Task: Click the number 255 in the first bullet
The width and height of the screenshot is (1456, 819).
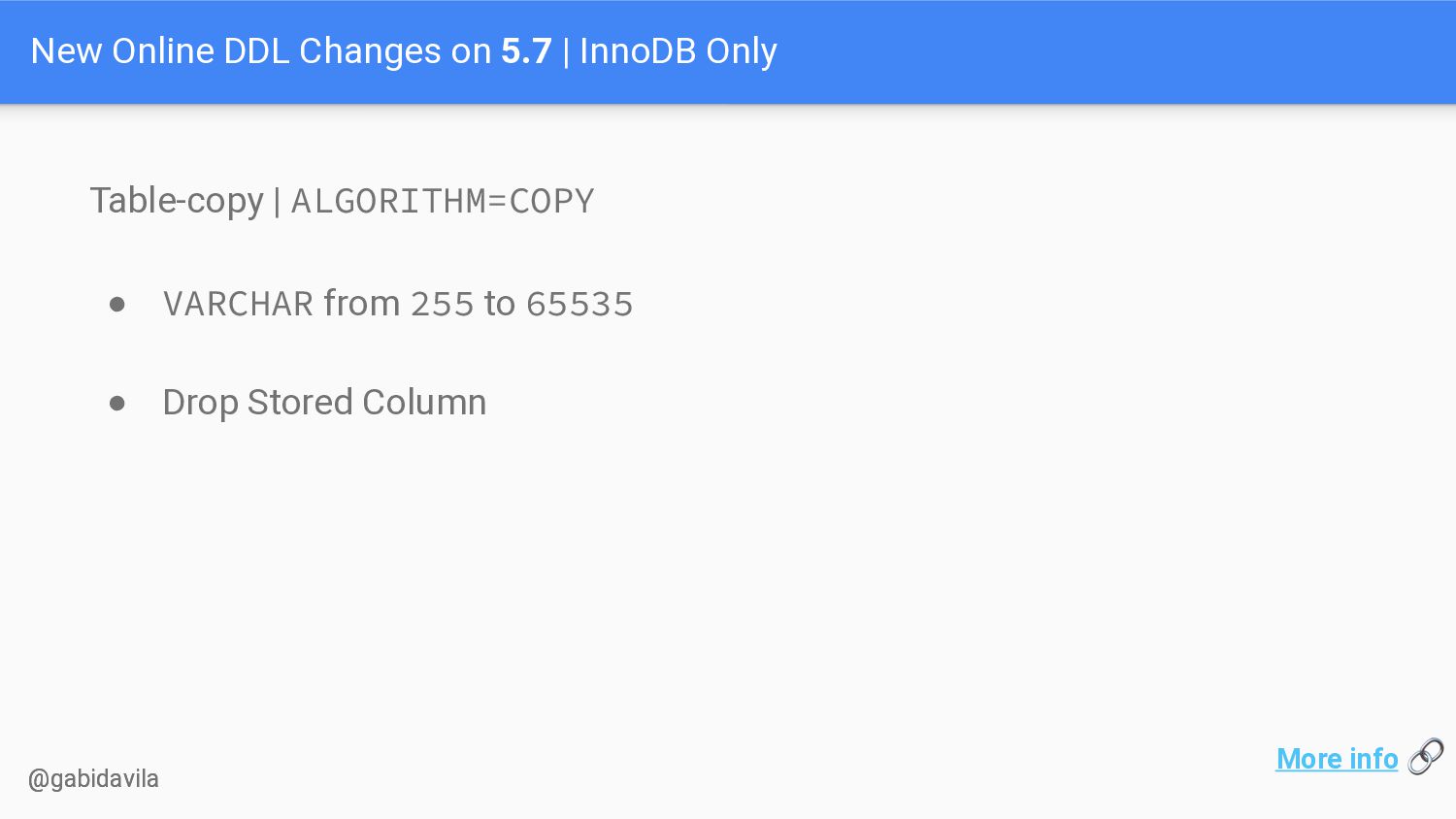Action: [443, 305]
